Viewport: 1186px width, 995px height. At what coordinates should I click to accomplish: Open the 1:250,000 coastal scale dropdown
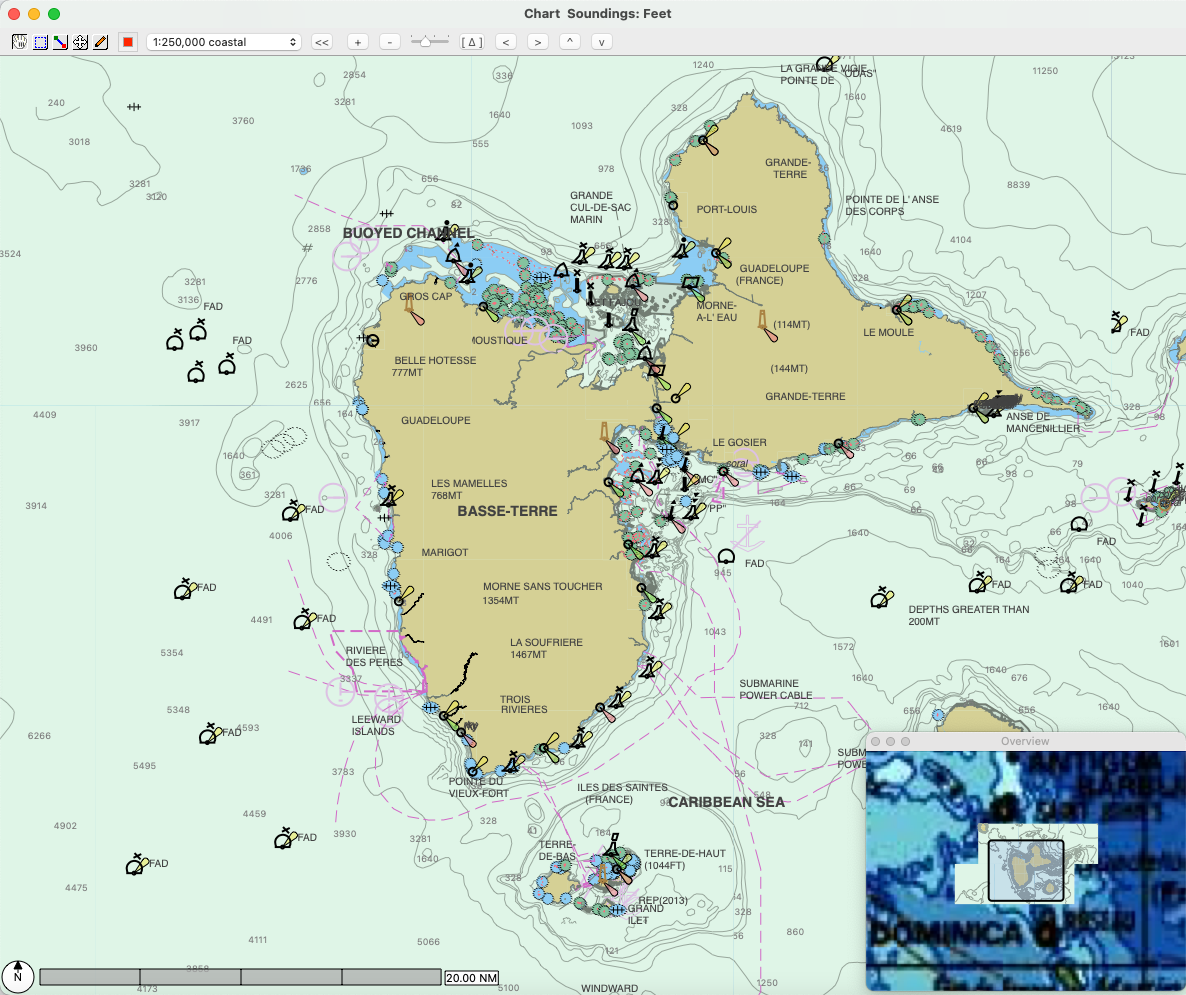point(224,41)
